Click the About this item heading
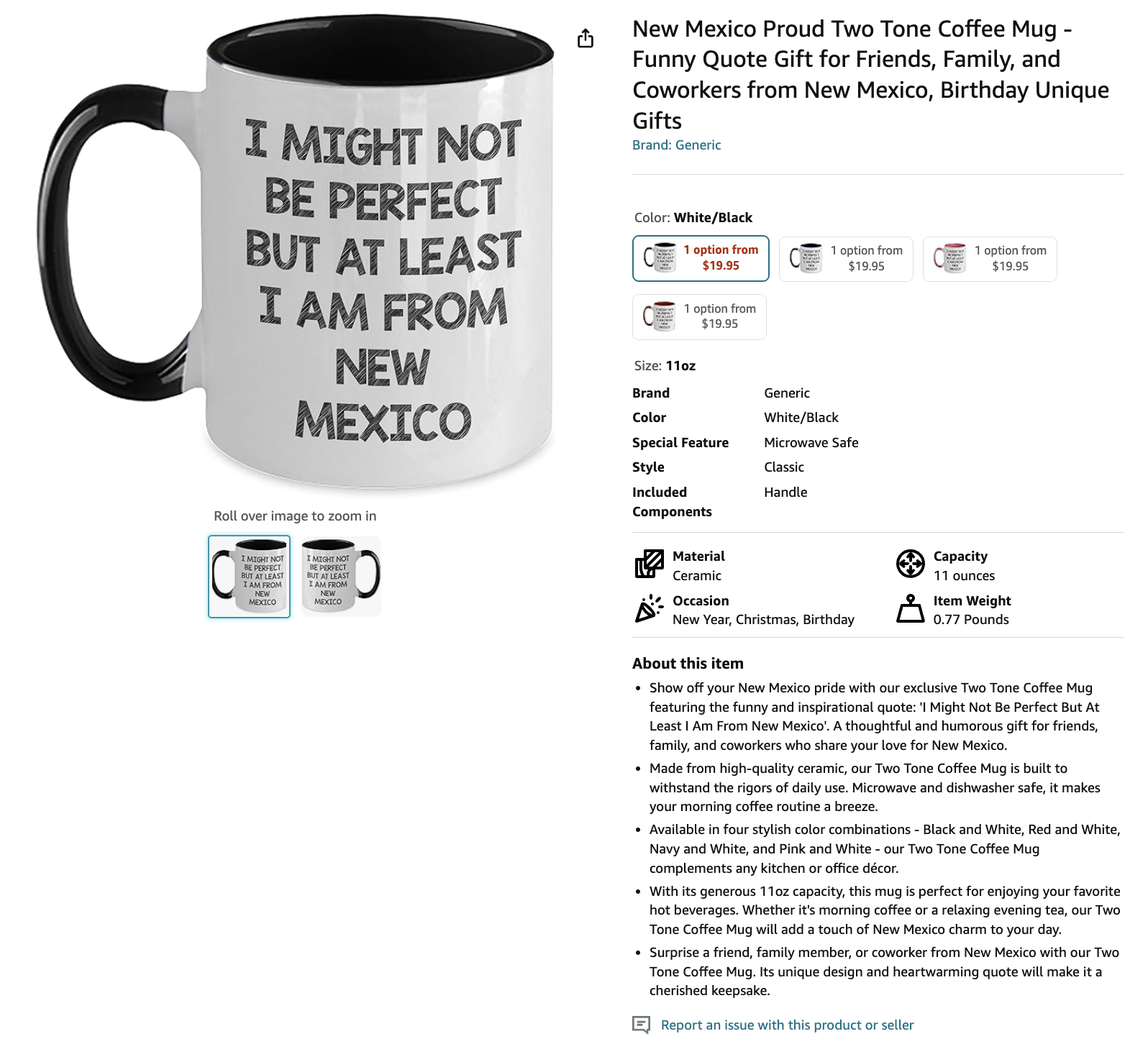This screenshot has width=1148, height=1044. click(x=688, y=664)
